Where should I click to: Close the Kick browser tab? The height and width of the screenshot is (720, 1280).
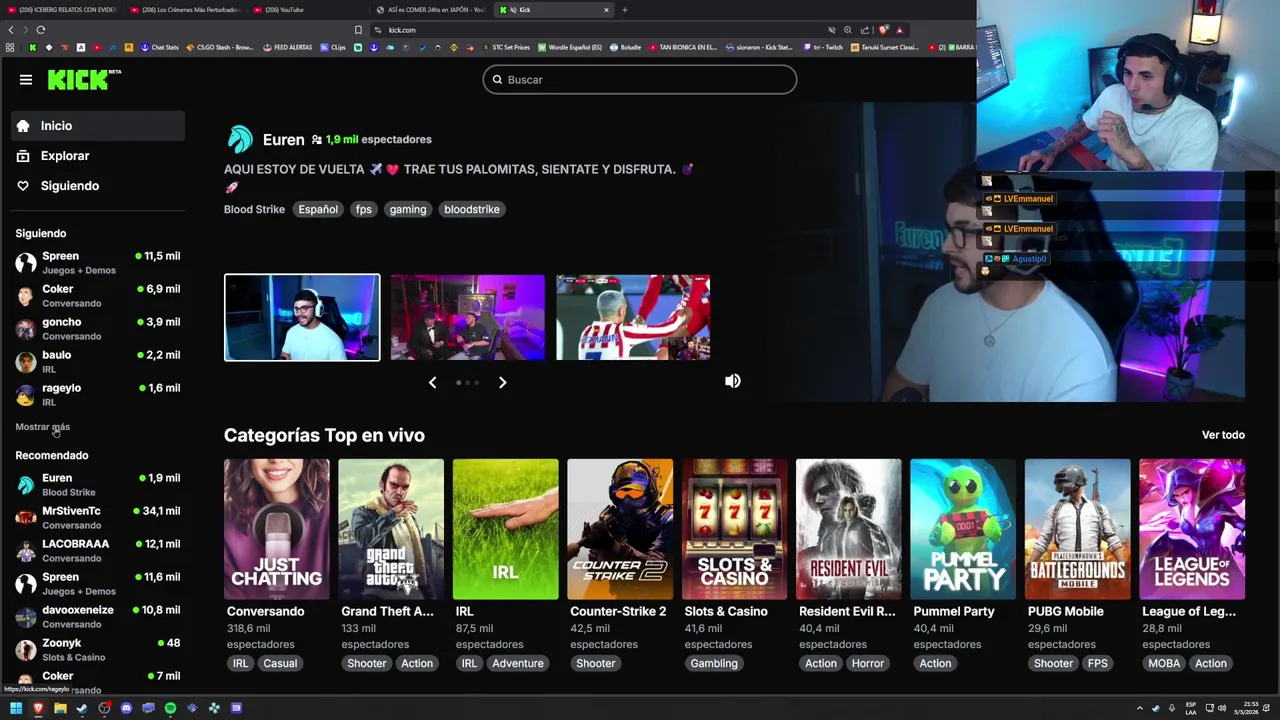[x=605, y=10]
